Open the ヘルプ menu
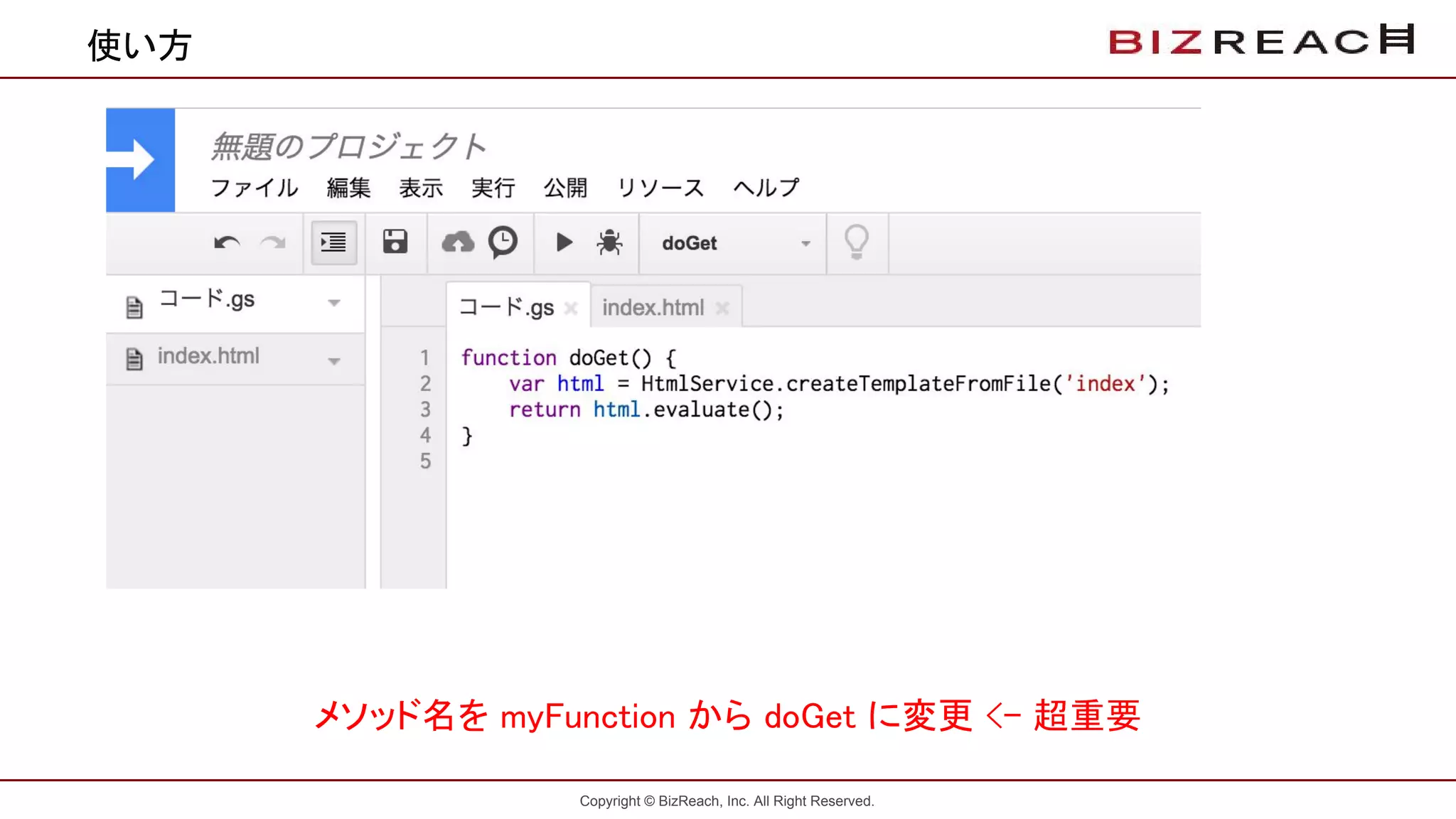This screenshot has height=819, width=1456. tap(766, 188)
